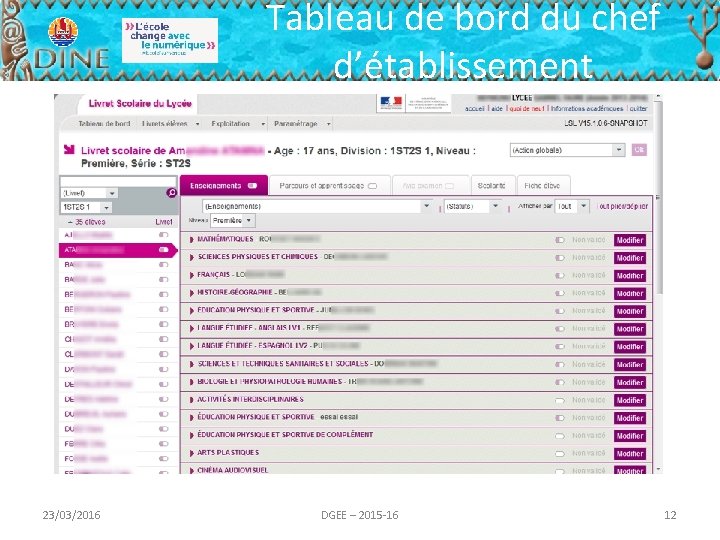Toggle validation switch for ACTIVITÉS INTERDISCIPLINAIRES row

point(559,400)
